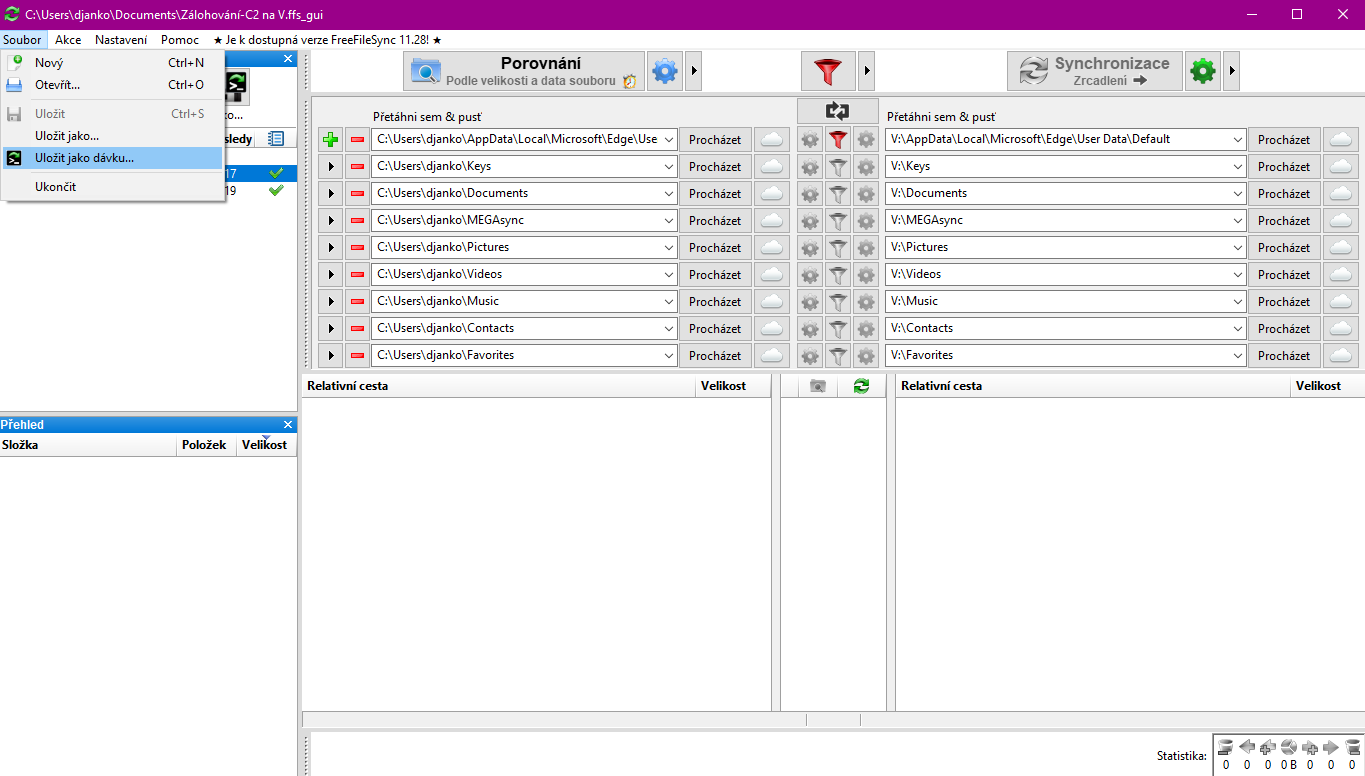Select "Otevřít..." in the open menu
The height and width of the screenshot is (776, 1365).
point(57,85)
